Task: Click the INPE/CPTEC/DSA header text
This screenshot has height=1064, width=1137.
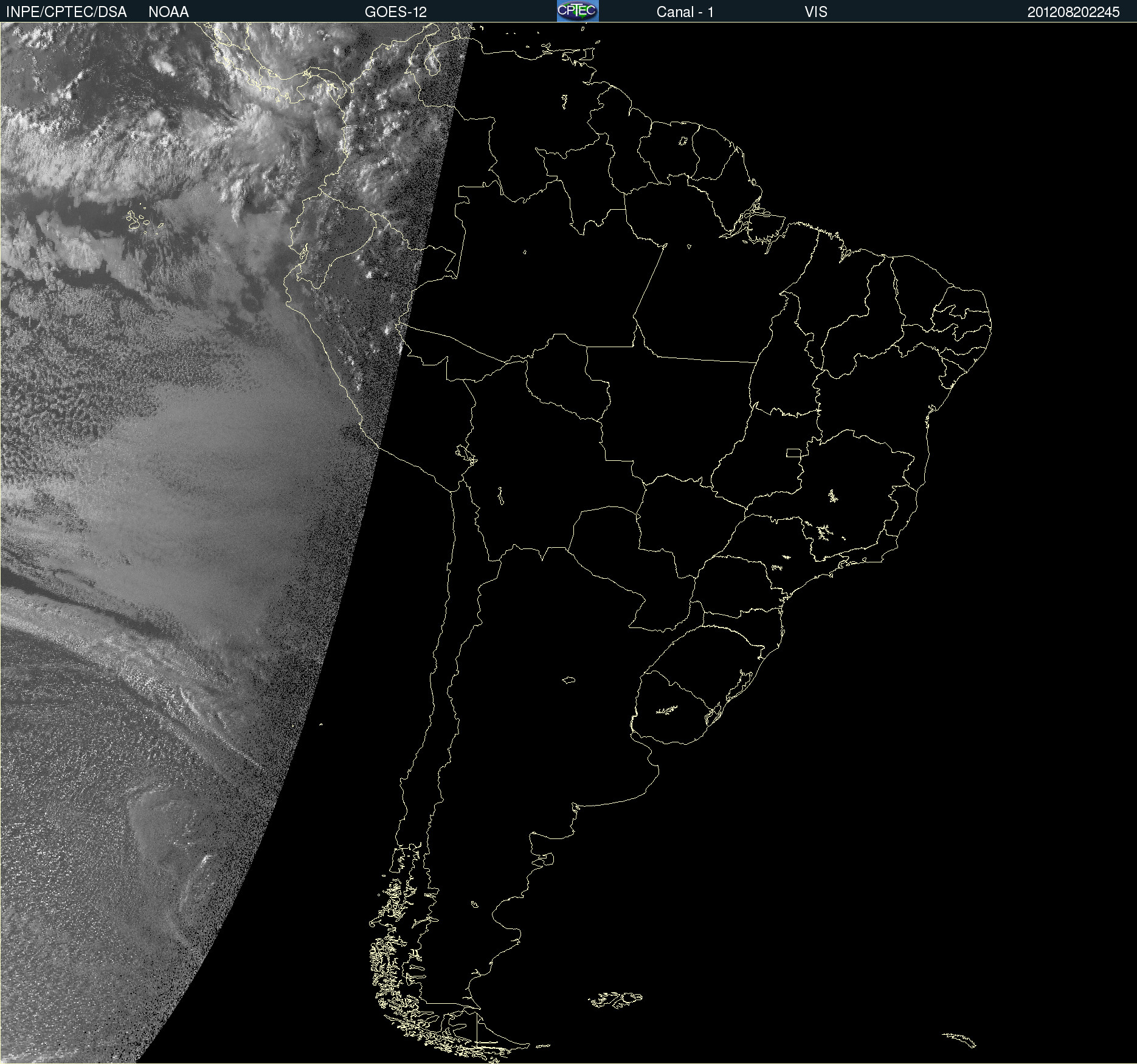Action: pos(66,12)
